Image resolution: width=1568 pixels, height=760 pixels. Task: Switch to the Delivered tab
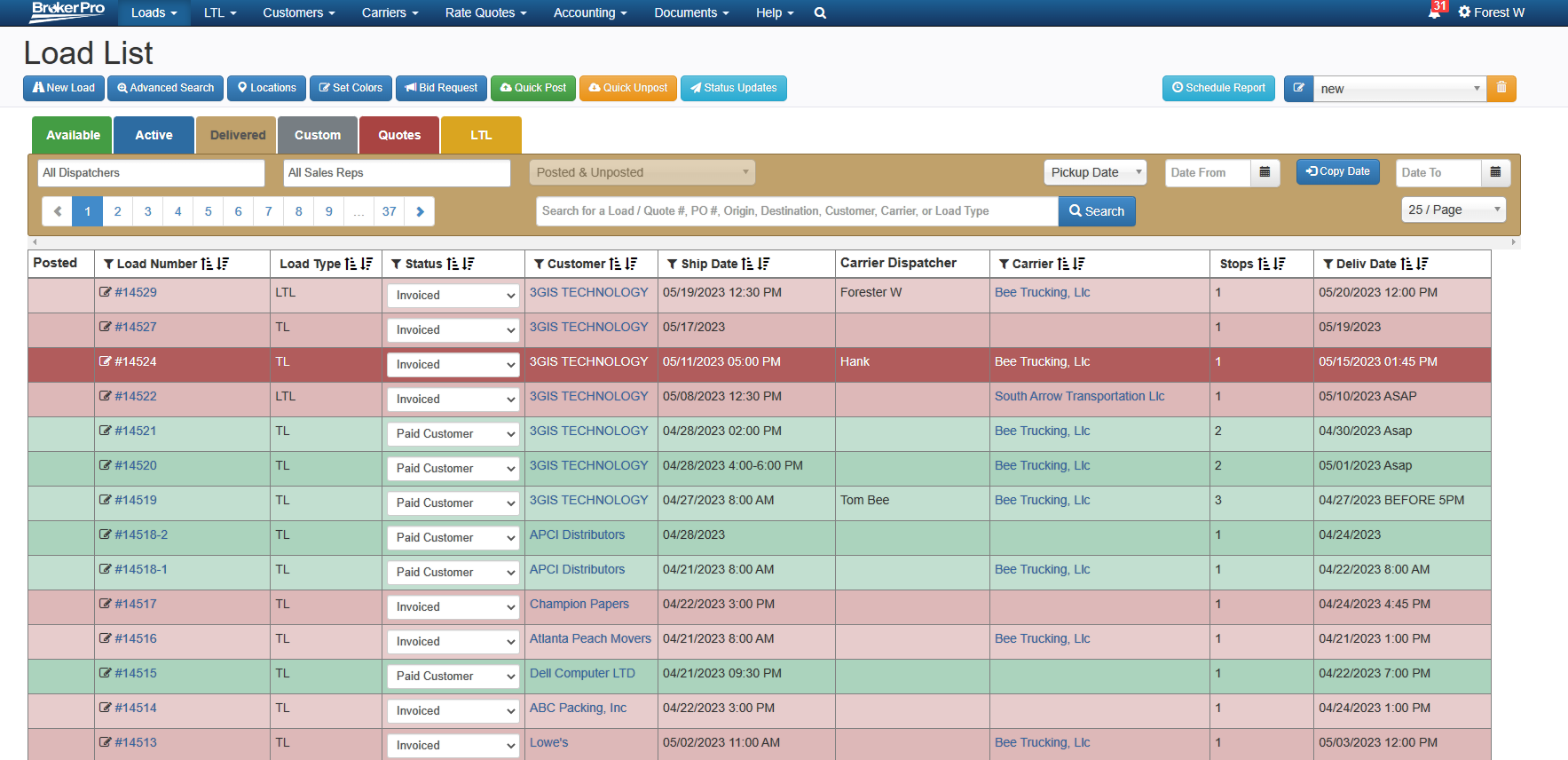tap(237, 135)
